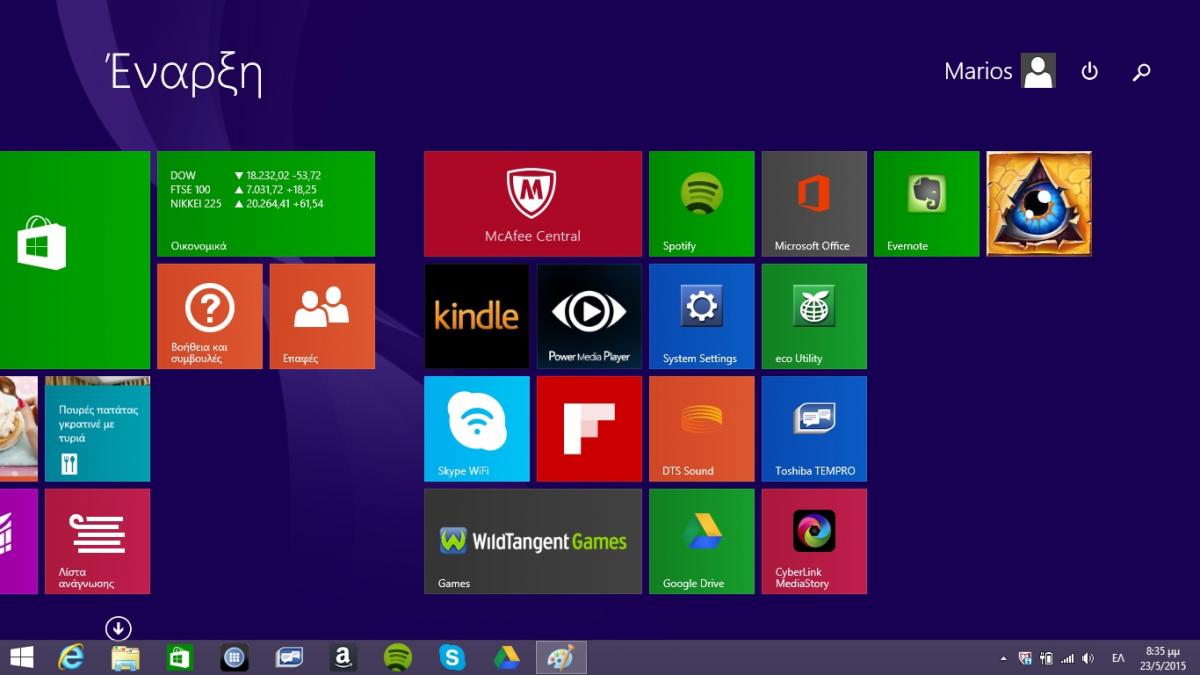Open the Kindle tile
This screenshot has width=1200, height=675.
tap(477, 316)
